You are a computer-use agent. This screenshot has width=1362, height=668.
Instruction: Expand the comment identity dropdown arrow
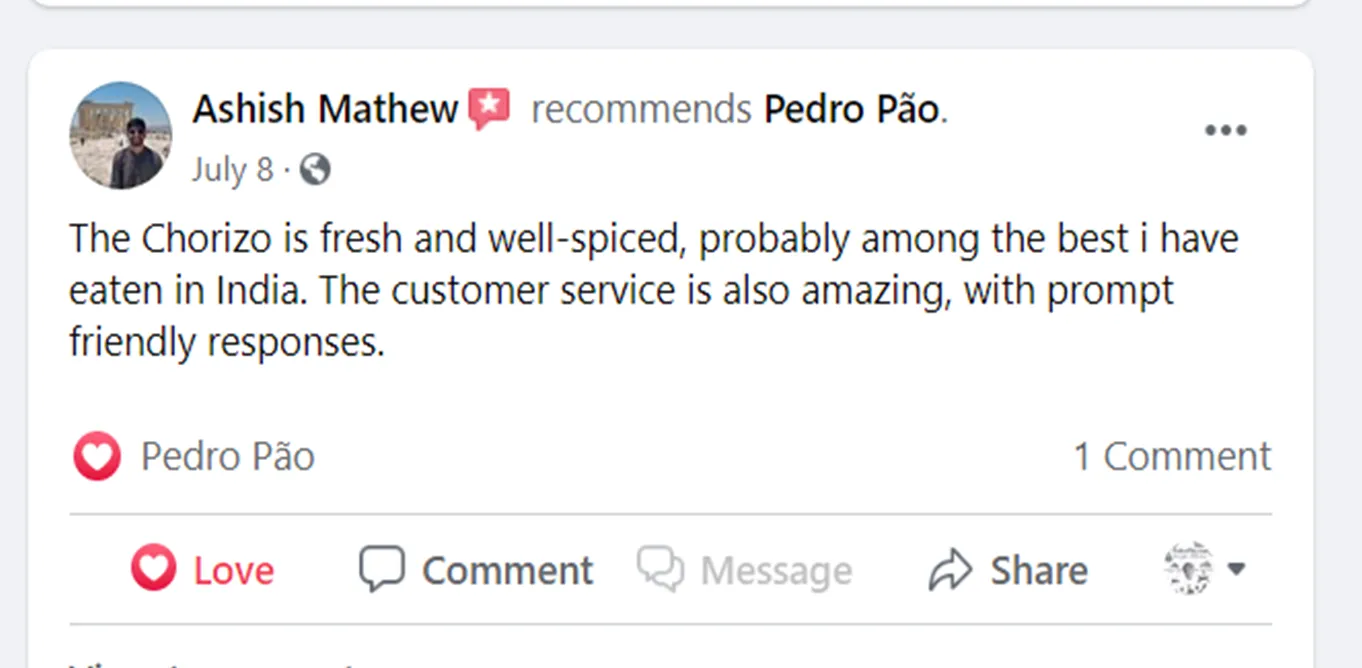point(1236,569)
